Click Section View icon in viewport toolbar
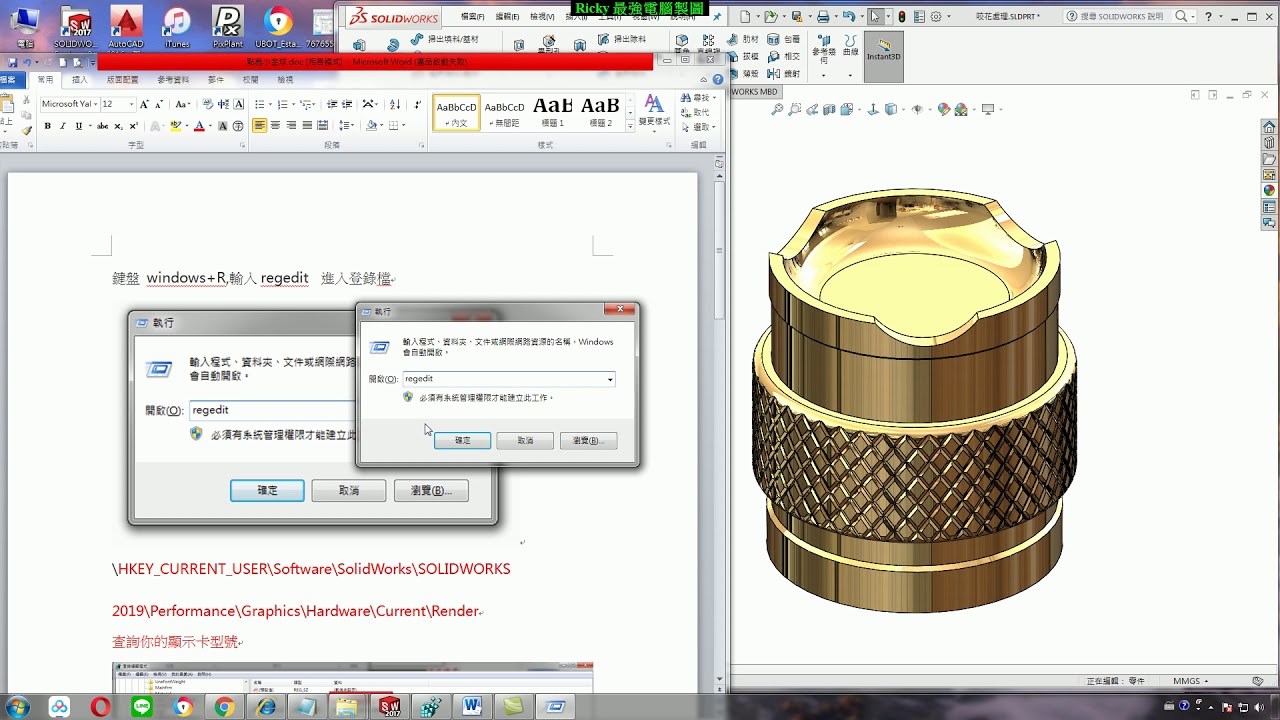Image resolution: width=1280 pixels, height=720 pixels. tap(829, 110)
